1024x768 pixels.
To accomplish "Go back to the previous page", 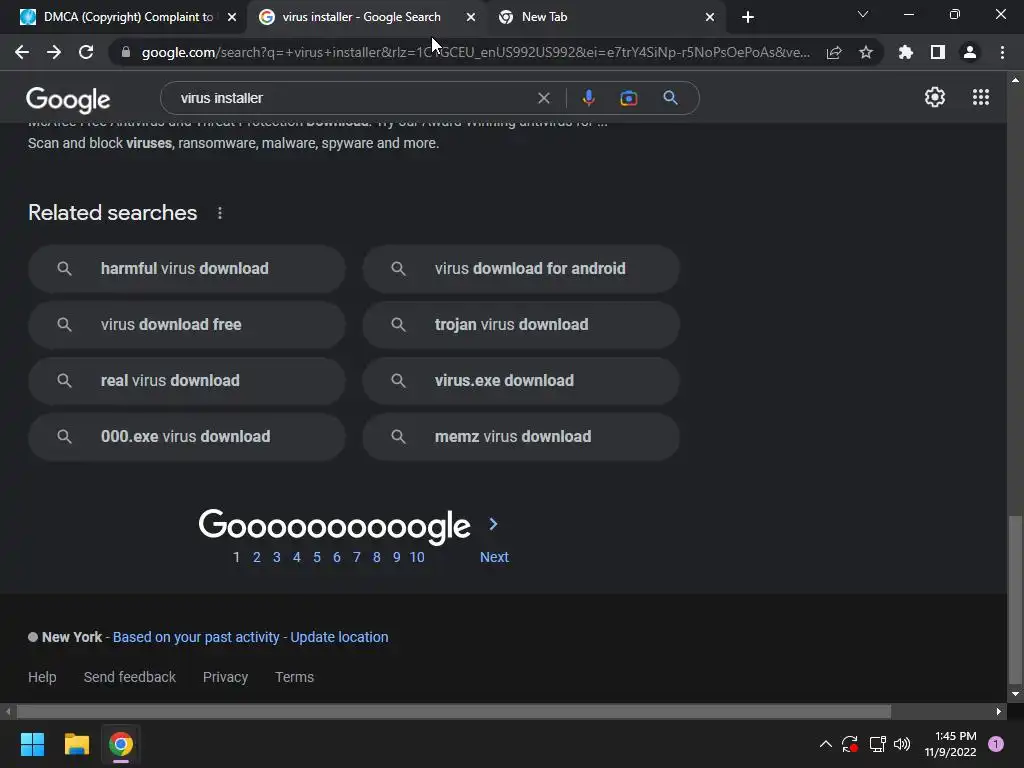I will [22, 52].
